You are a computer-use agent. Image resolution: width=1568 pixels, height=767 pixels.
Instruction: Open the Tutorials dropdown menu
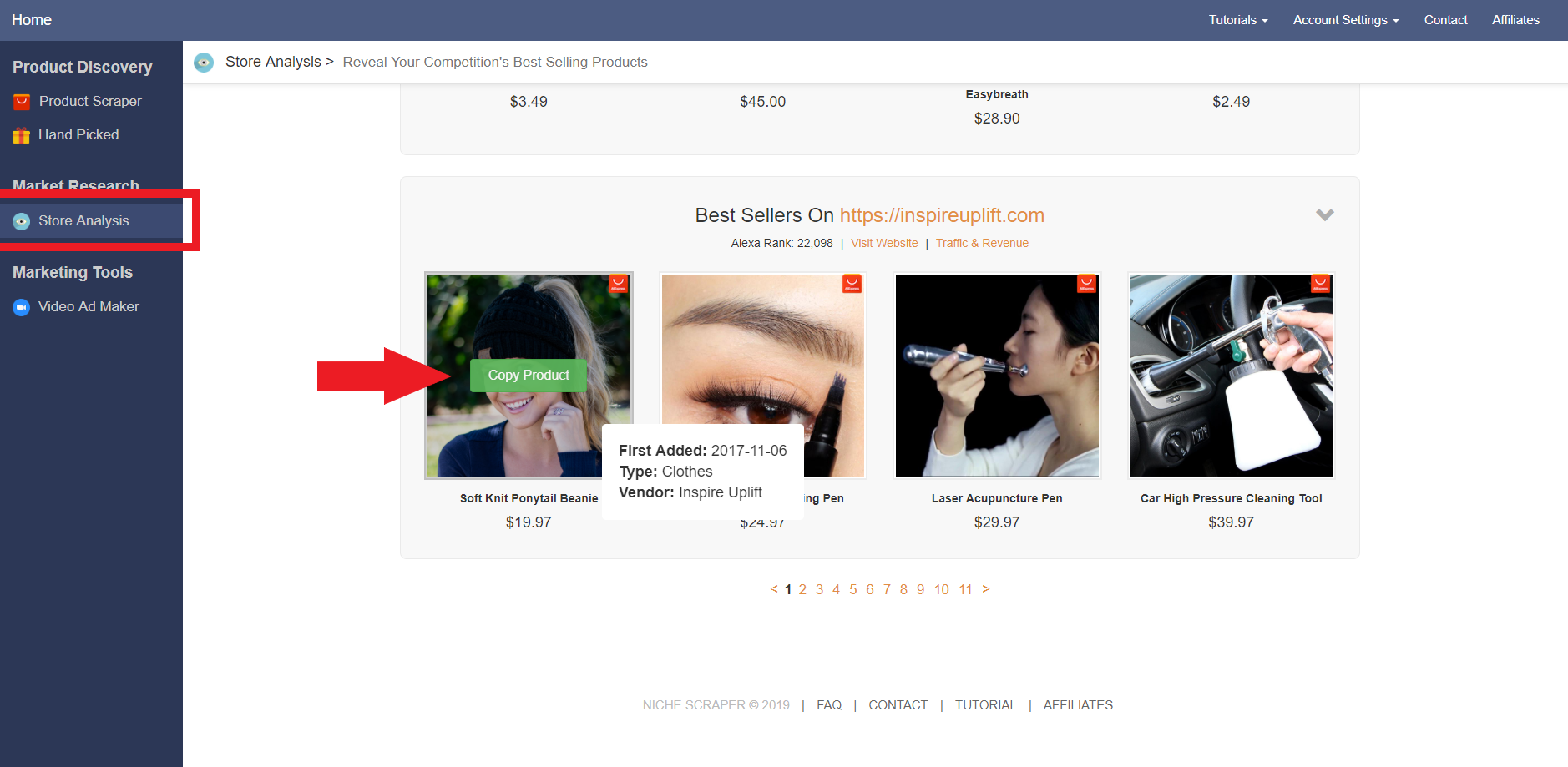pyautogui.click(x=1238, y=20)
